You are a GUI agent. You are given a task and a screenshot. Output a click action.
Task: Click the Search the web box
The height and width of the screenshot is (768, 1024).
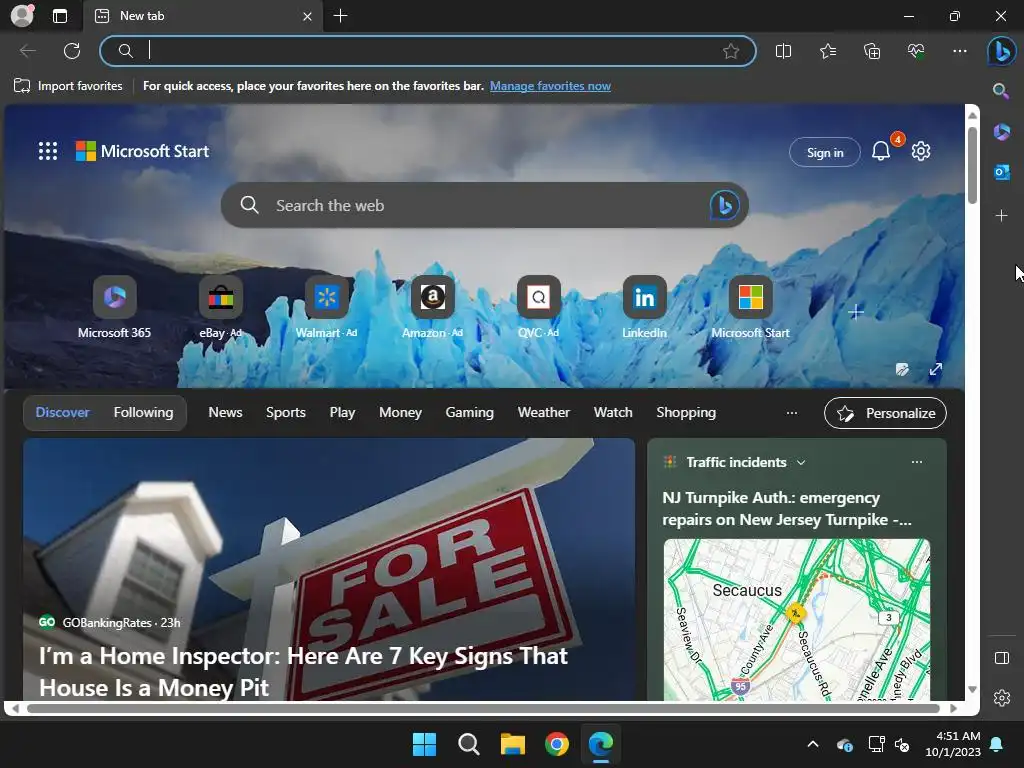pyautogui.click(x=485, y=205)
